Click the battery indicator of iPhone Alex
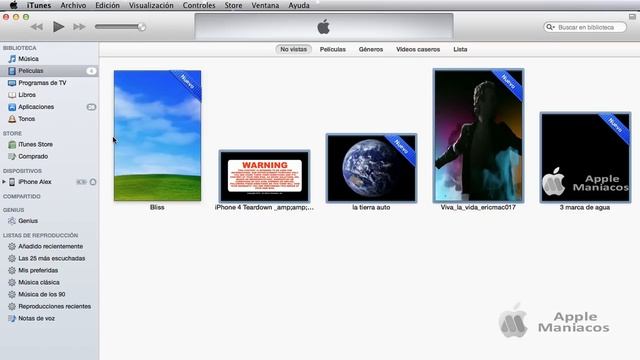 [82, 182]
